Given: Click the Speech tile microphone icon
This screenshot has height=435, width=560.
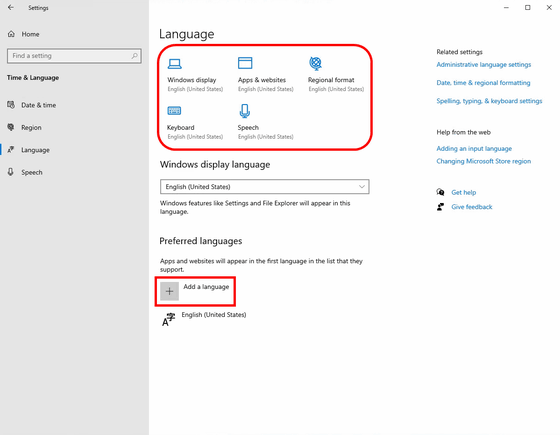Looking at the screenshot, I should [x=245, y=111].
